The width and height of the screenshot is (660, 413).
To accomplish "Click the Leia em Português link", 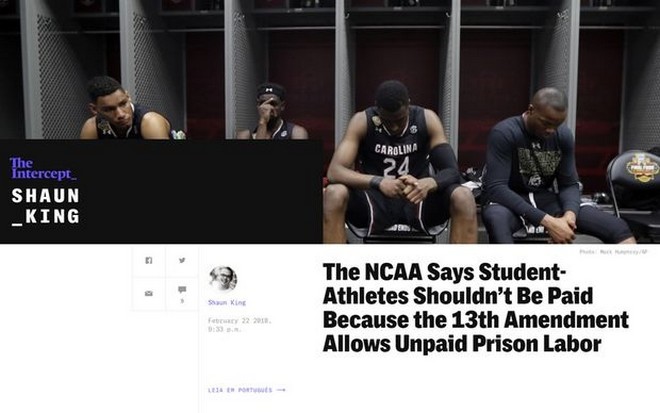I will pos(240,390).
